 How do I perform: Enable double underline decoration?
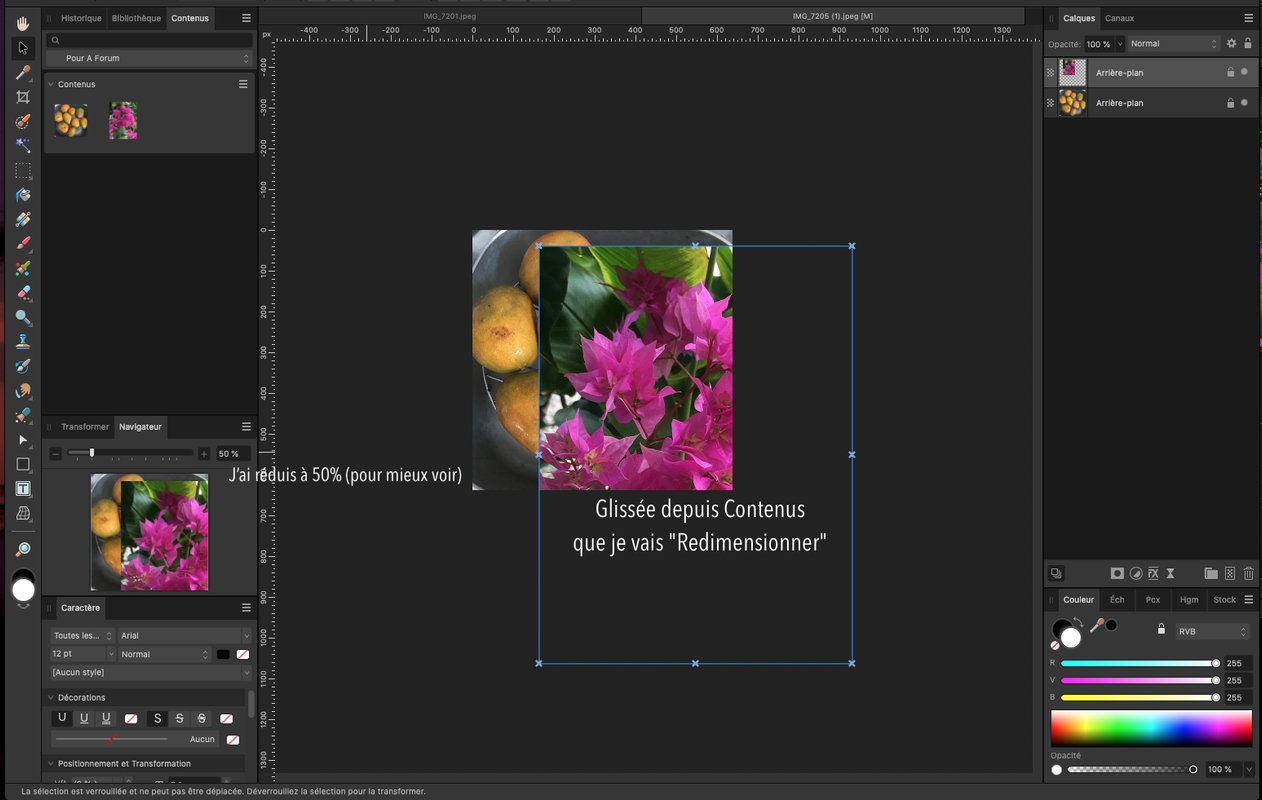[x=106, y=718]
